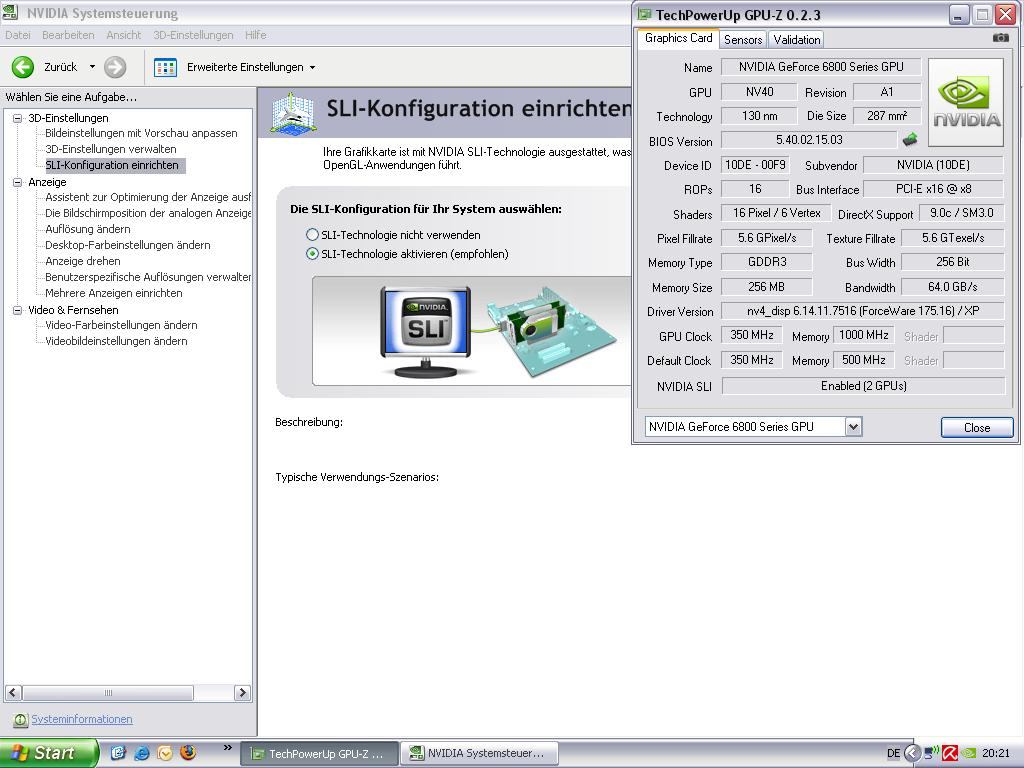This screenshot has width=1024, height=768.
Task: Open the Zurück history dropdown arrow
Action: click(x=92, y=67)
